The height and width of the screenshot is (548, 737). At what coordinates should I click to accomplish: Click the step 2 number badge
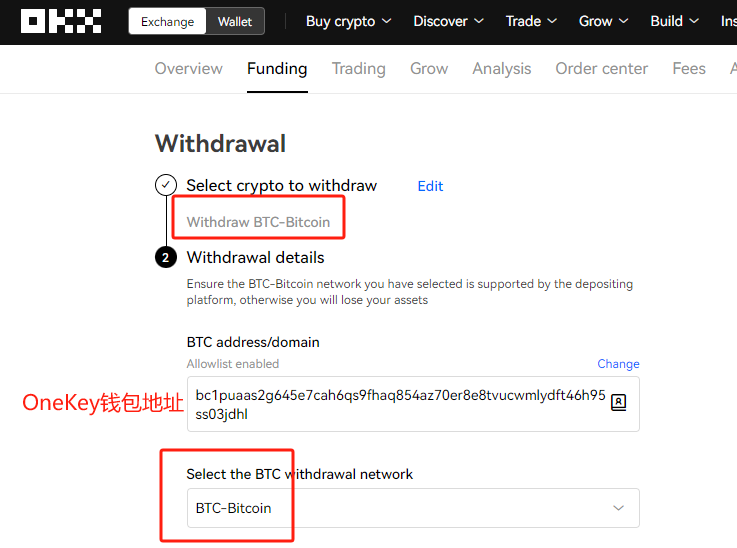(166, 257)
